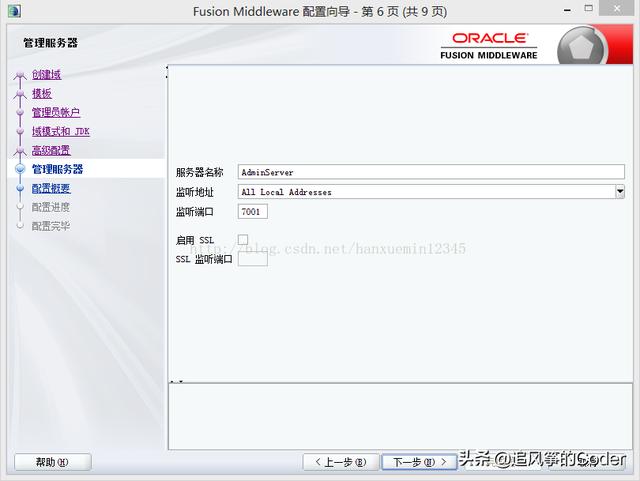This screenshot has width=640, height=481.
Task: Enable the 启用 SSL checkbox
Action: 243,239
